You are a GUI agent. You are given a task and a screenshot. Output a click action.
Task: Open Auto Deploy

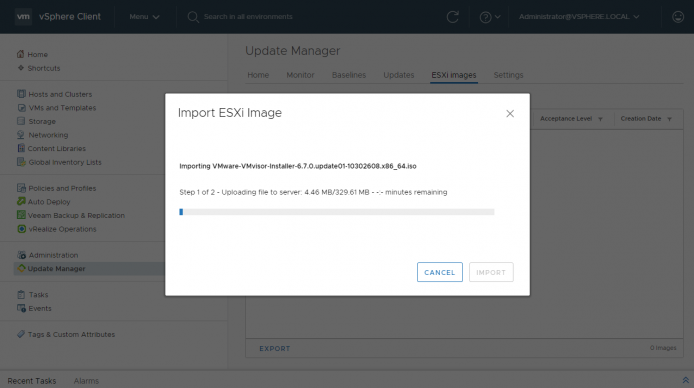[x=49, y=202]
